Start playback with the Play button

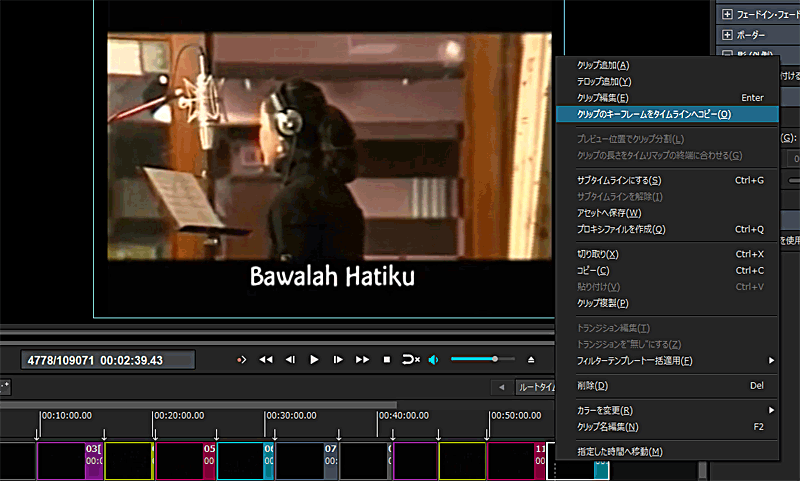314,360
